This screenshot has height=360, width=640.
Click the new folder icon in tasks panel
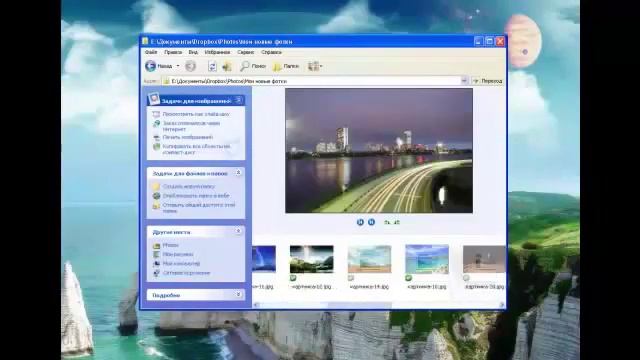pos(156,187)
